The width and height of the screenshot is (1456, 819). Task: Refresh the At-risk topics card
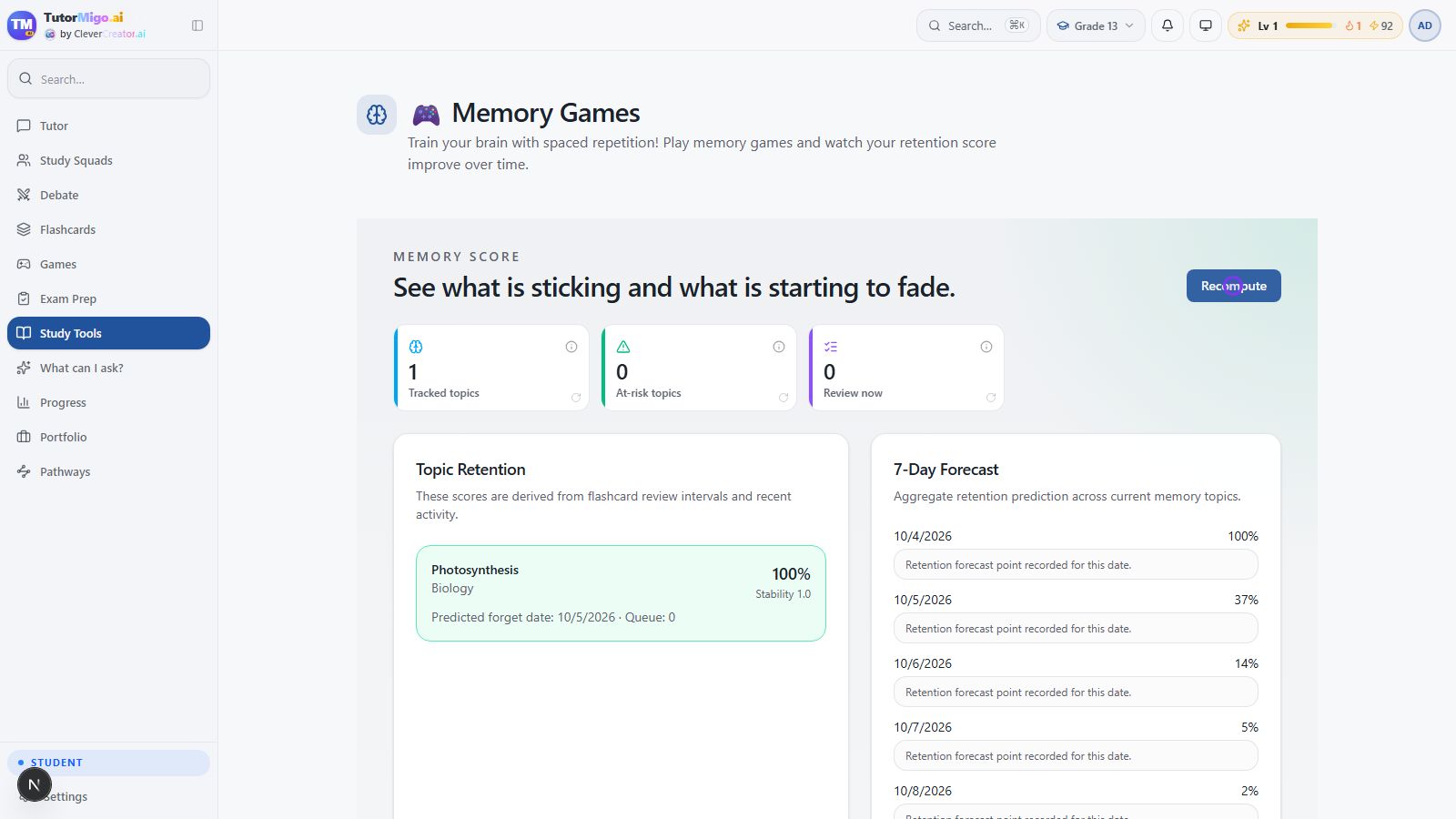tap(784, 398)
